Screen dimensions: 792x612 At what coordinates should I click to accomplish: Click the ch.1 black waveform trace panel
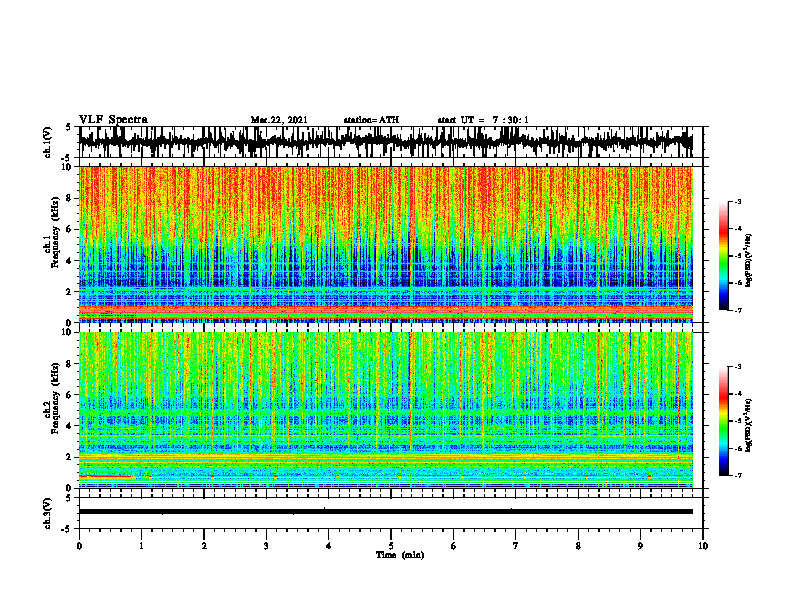[385, 142]
